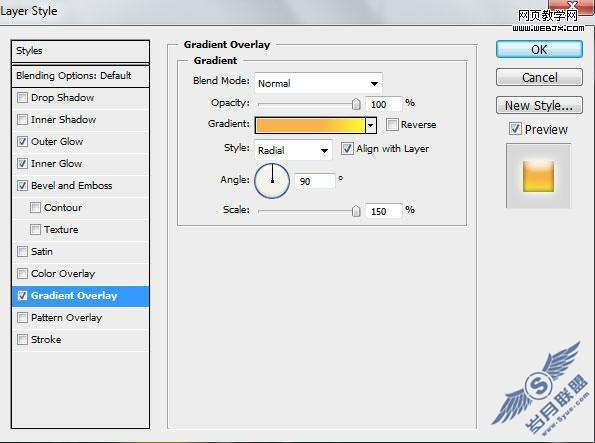Click the New Style... button
The height and width of the screenshot is (443, 595).
[x=539, y=105]
